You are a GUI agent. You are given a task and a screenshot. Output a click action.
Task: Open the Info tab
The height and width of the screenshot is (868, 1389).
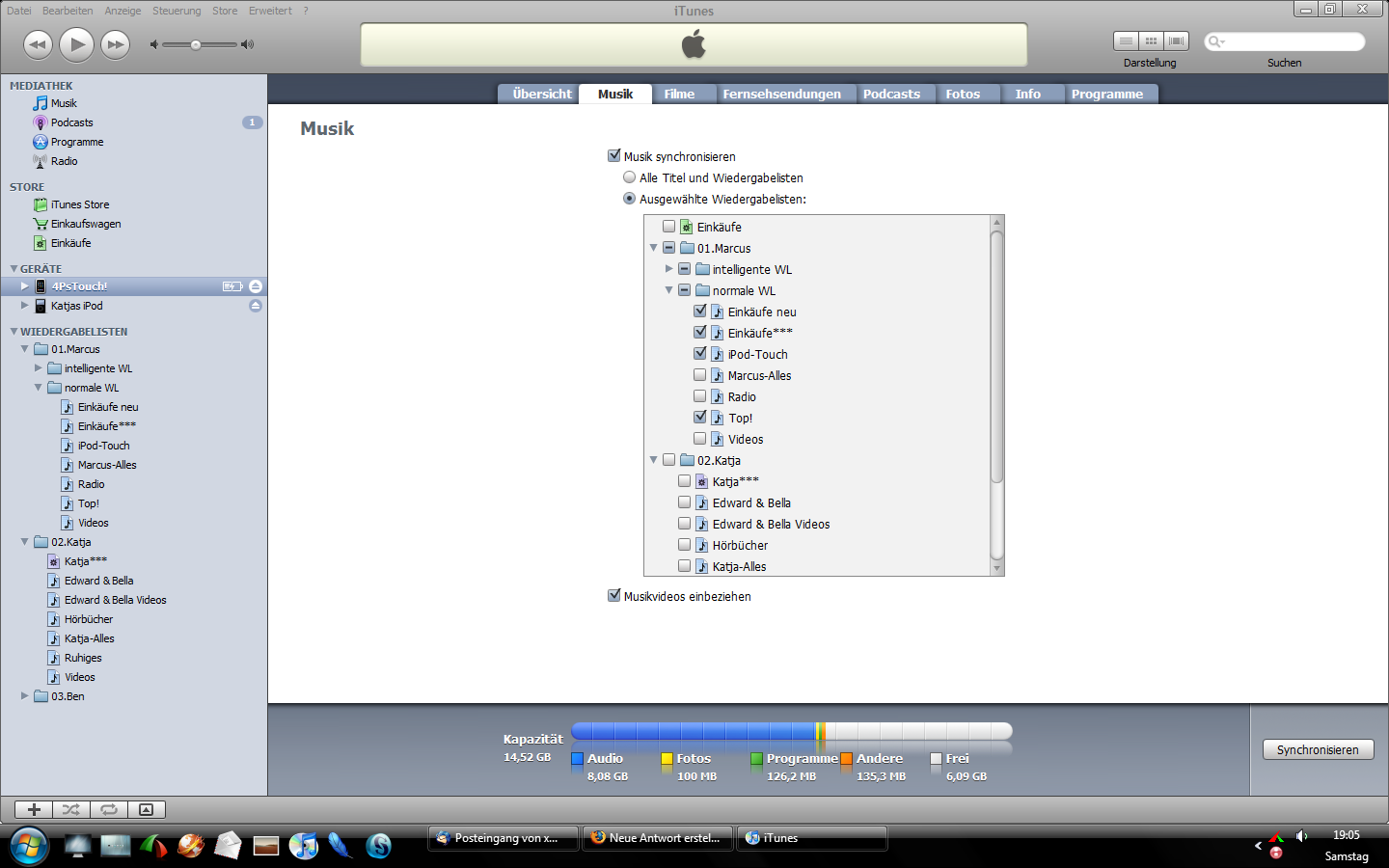tap(1028, 94)
